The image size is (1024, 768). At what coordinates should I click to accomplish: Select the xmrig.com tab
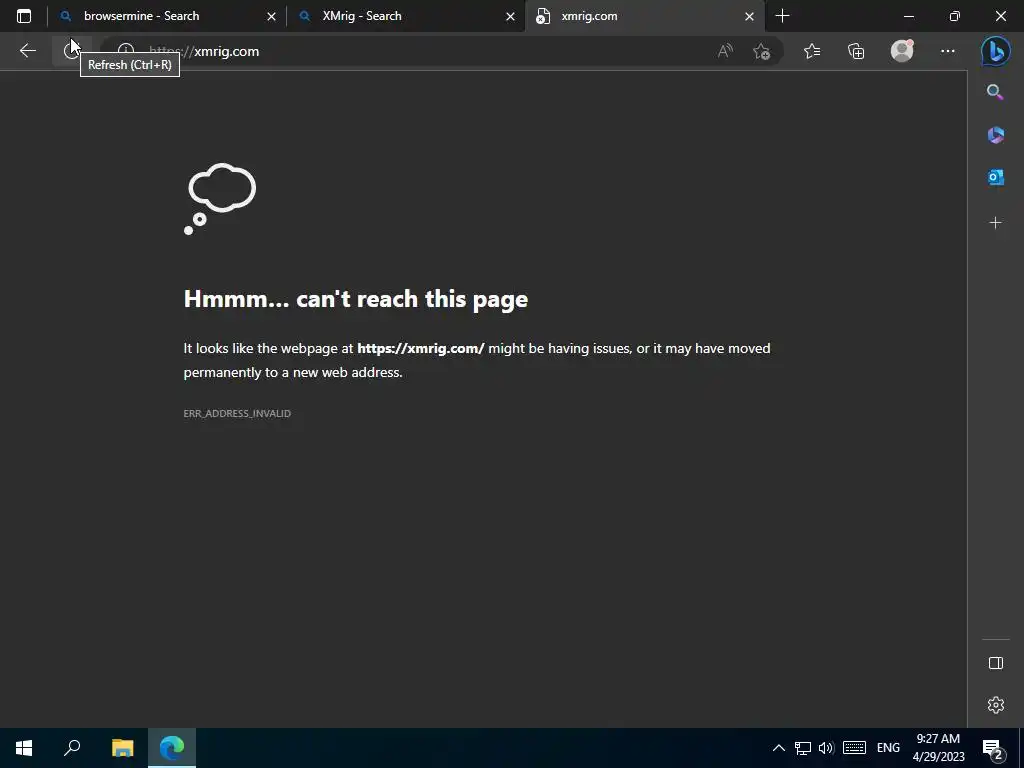point(645,16)
